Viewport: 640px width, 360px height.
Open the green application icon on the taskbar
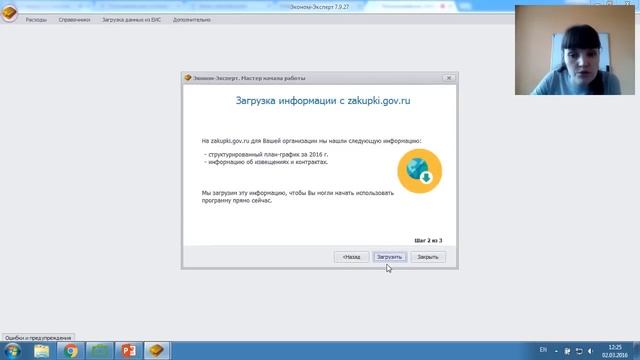100,351
